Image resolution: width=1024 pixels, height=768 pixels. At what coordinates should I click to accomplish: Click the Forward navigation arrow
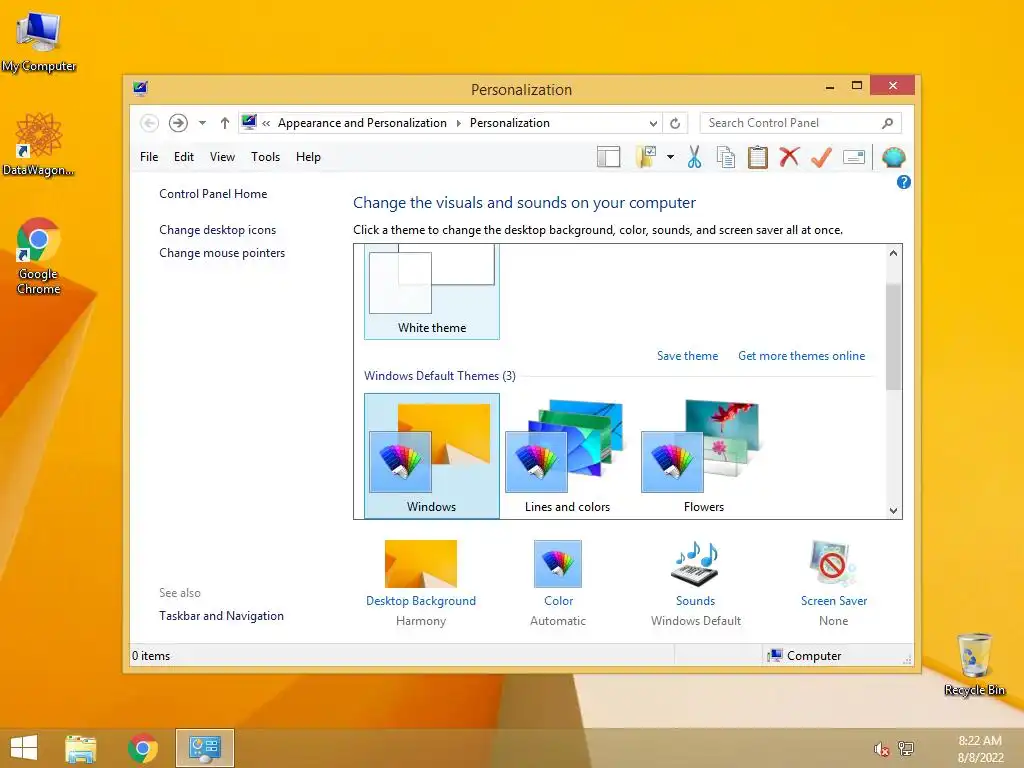pos(178,123)
